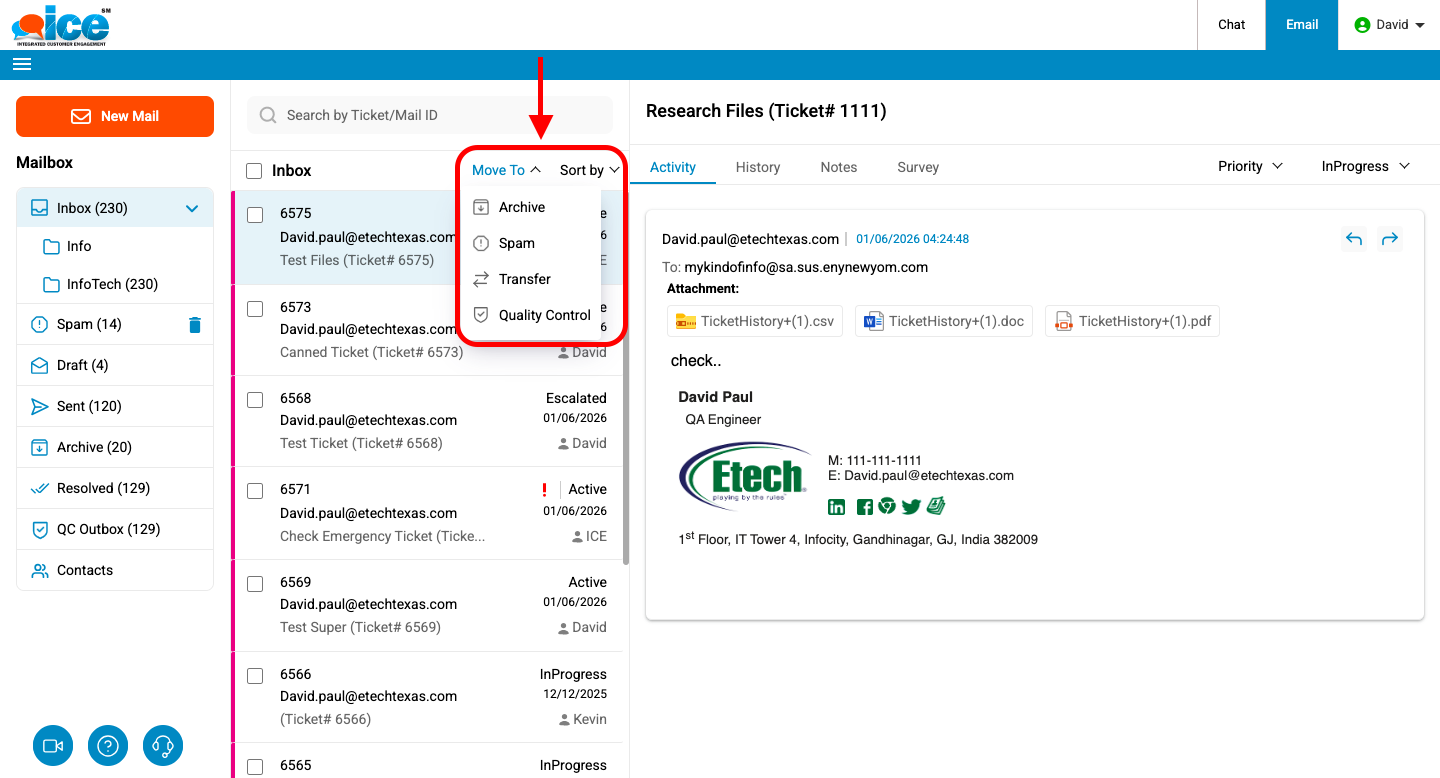Screen dimensions: 1440x778
Task: Open the LinkedIn icon in signature
Action: point(837,507)
